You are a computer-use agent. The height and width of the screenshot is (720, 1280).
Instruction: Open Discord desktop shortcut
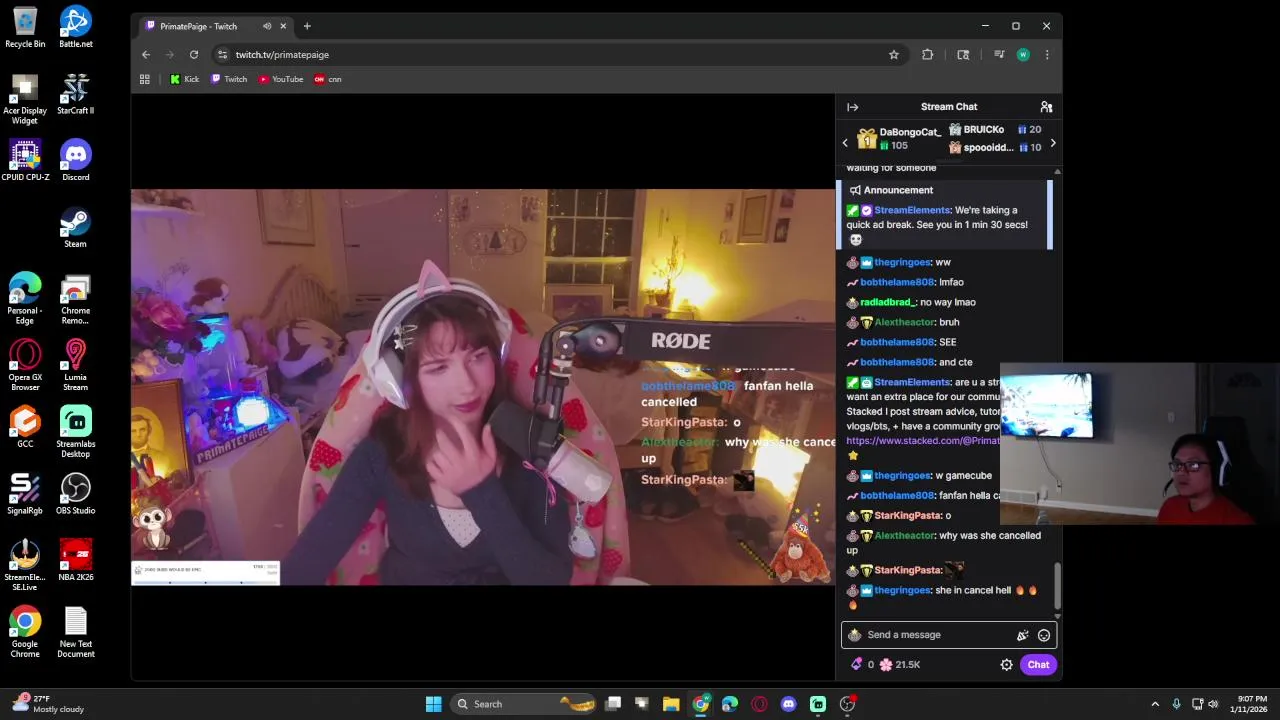[x=75, y=160]
